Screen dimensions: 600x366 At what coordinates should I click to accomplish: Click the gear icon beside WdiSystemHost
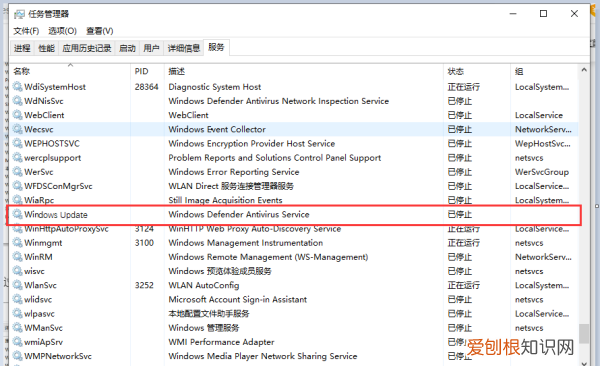click(x=18, y=87)
